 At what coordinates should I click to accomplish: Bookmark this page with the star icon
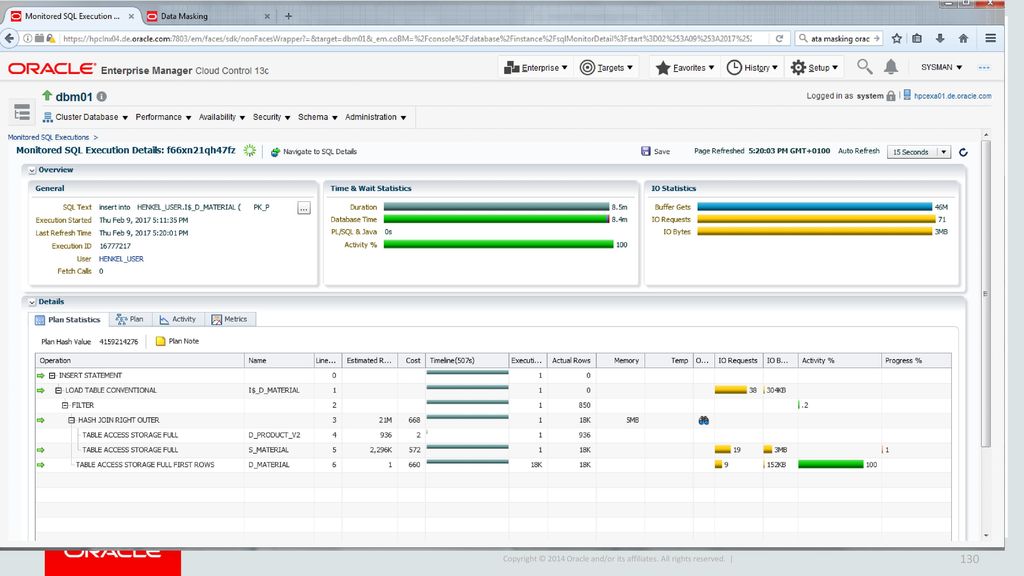click(897, 39)
